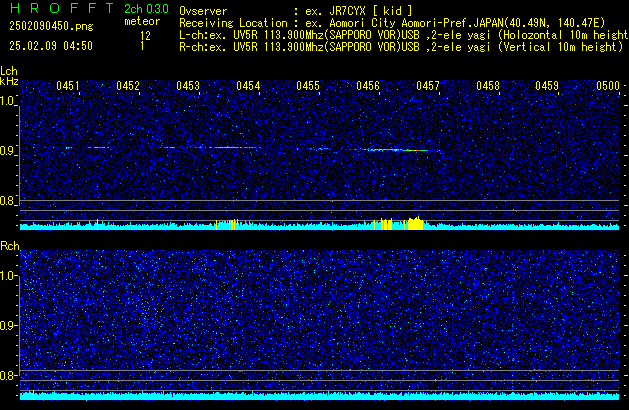This screenshot has height=410, width=629.
Task: Click the R-ch UV5R Vertical yagi description
Action: [x=401, y=47]
